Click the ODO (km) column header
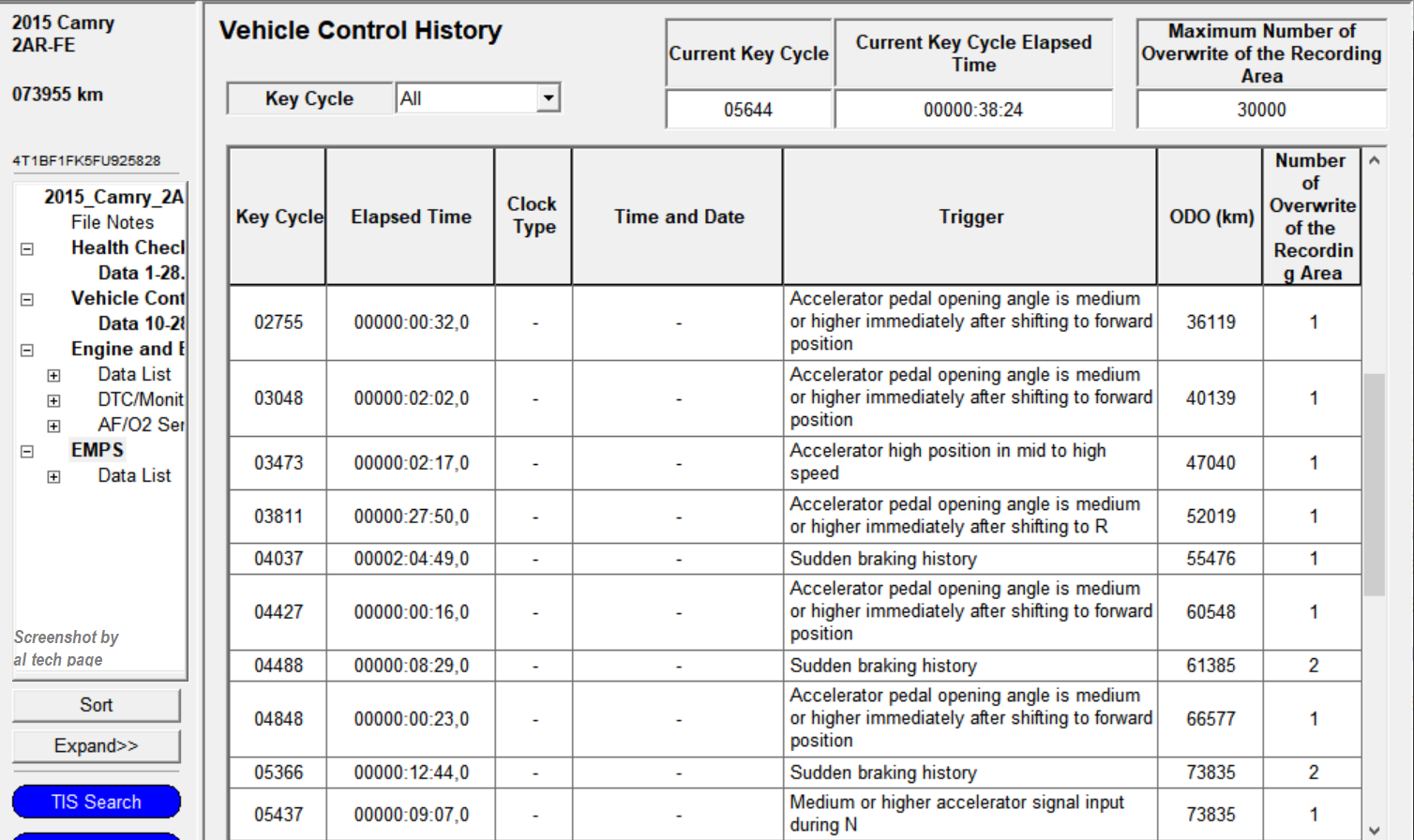This screenshot has width=1414, height=840. click(1211, 217)
